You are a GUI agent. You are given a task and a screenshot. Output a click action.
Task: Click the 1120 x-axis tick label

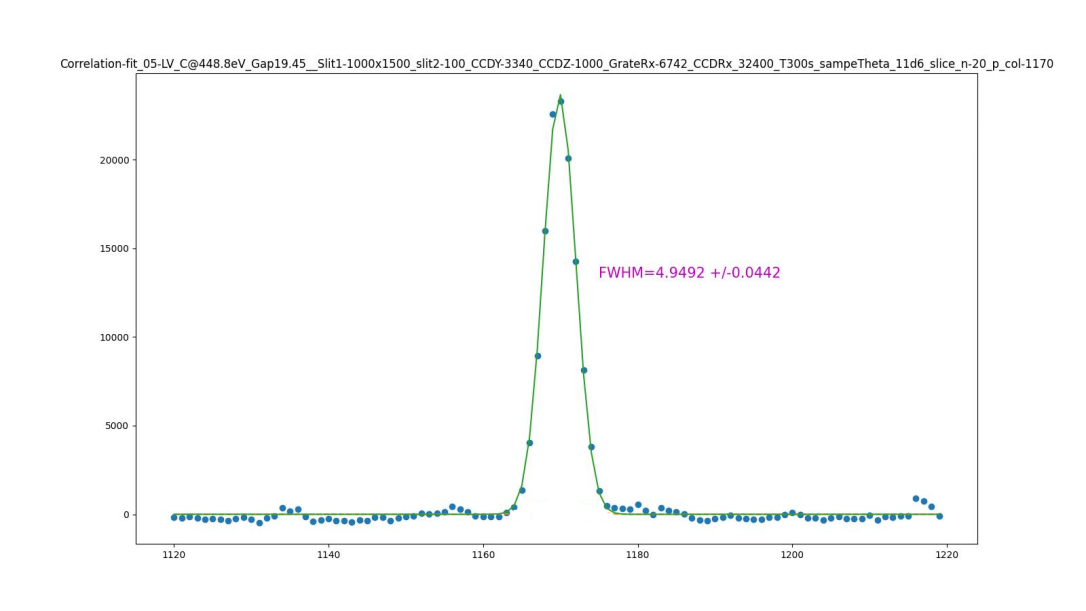pyautogui.click(x=174, y=556)
